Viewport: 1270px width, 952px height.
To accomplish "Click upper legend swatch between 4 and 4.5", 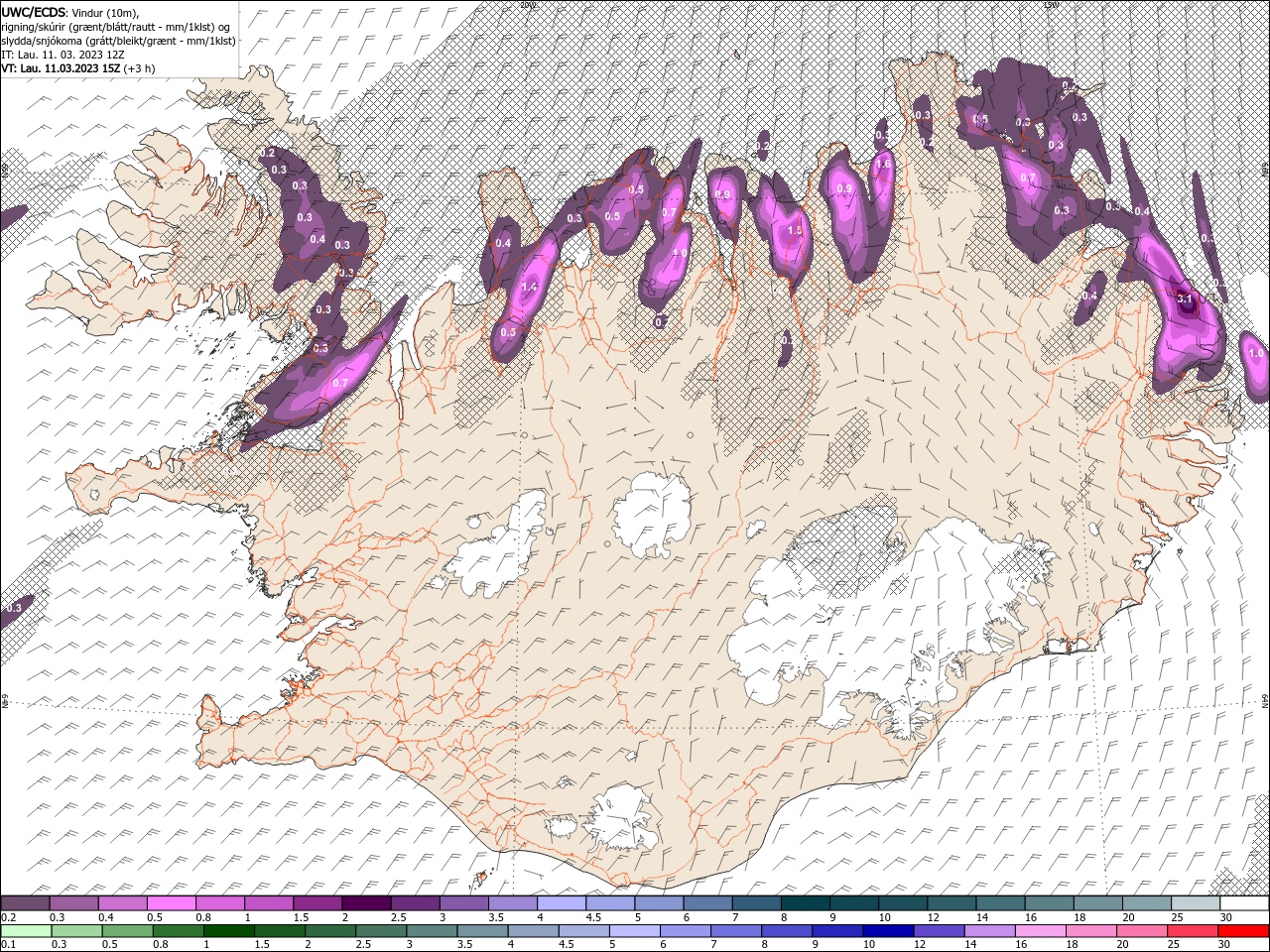I will [562, 903].
